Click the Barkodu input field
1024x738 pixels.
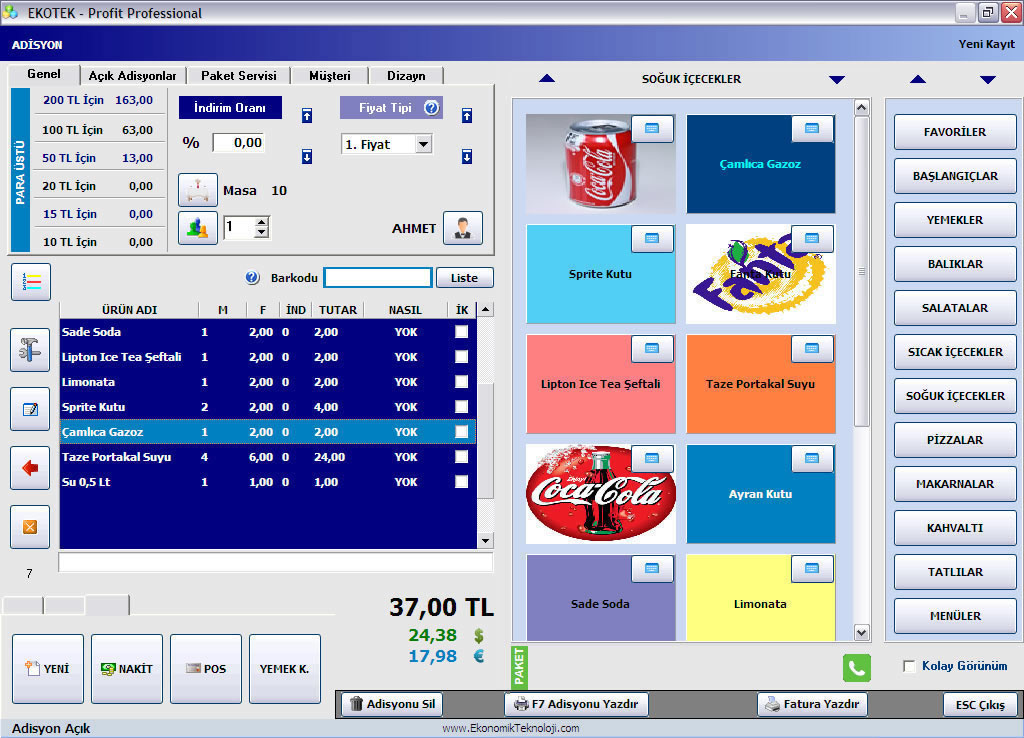click(378, 278)
